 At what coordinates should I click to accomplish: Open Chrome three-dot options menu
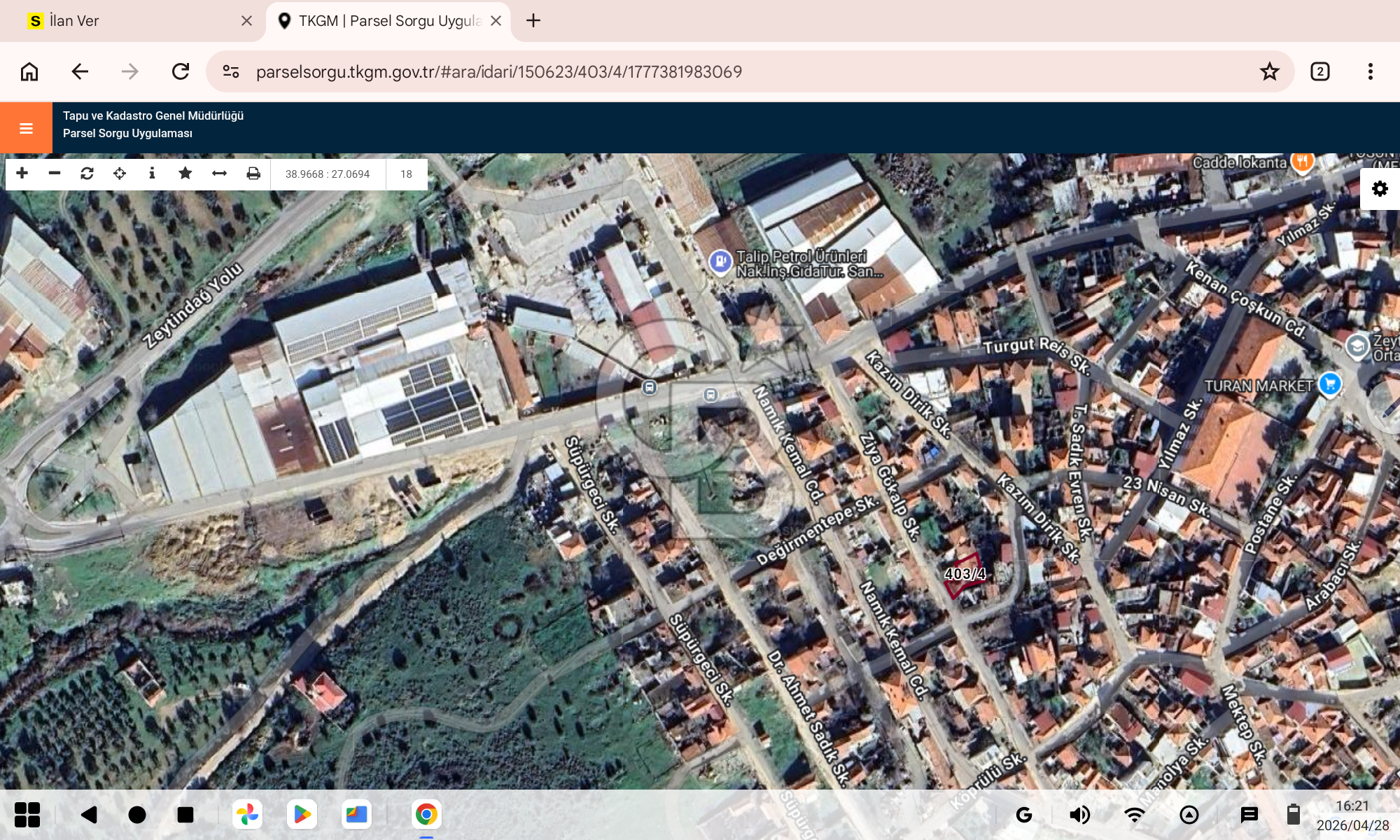coord(1370,71)
